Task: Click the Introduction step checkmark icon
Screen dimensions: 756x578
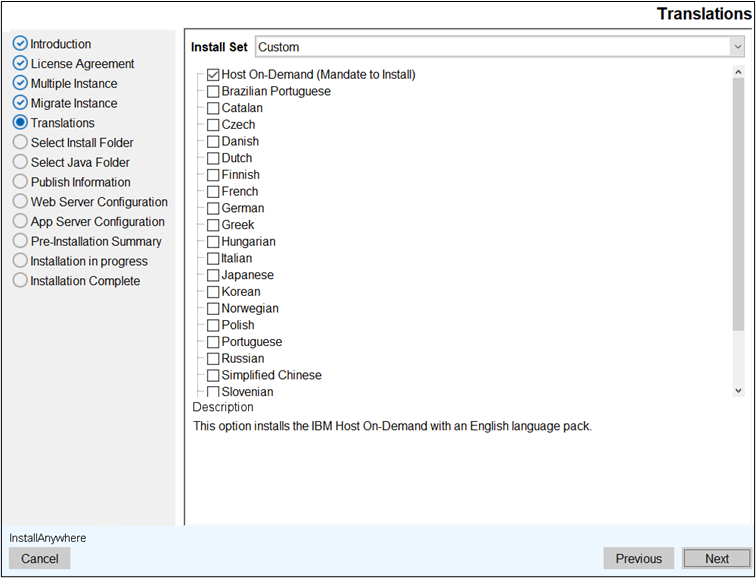Action: [x=20, y=44]
